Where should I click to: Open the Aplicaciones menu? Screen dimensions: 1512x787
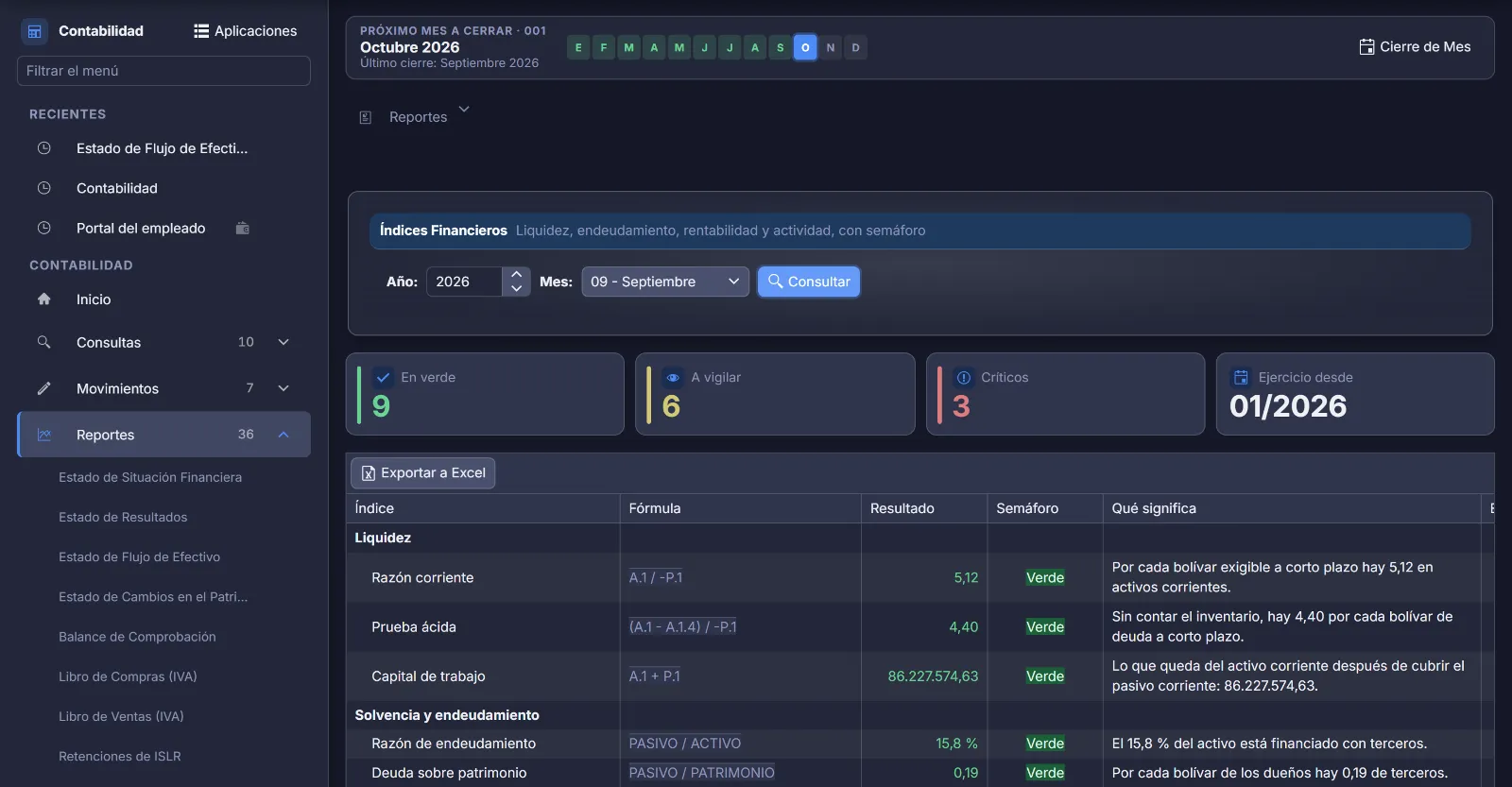click(x=245, y=31)
